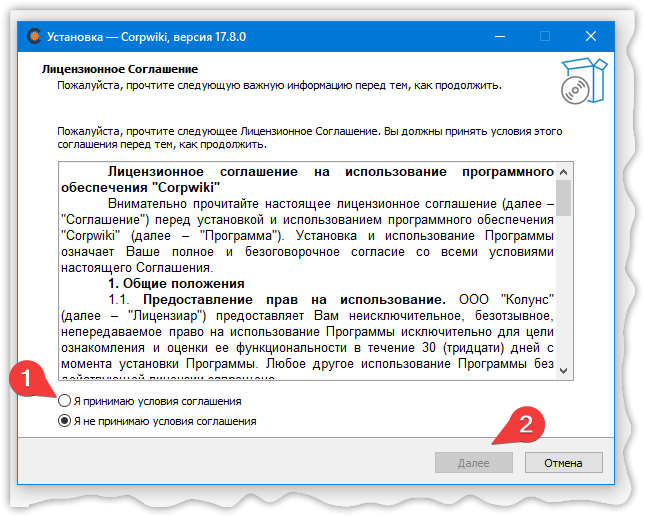Select "Я принимаю условия соглашения" radio button
This screenshot has height=517, width=645.
point(64,401)
